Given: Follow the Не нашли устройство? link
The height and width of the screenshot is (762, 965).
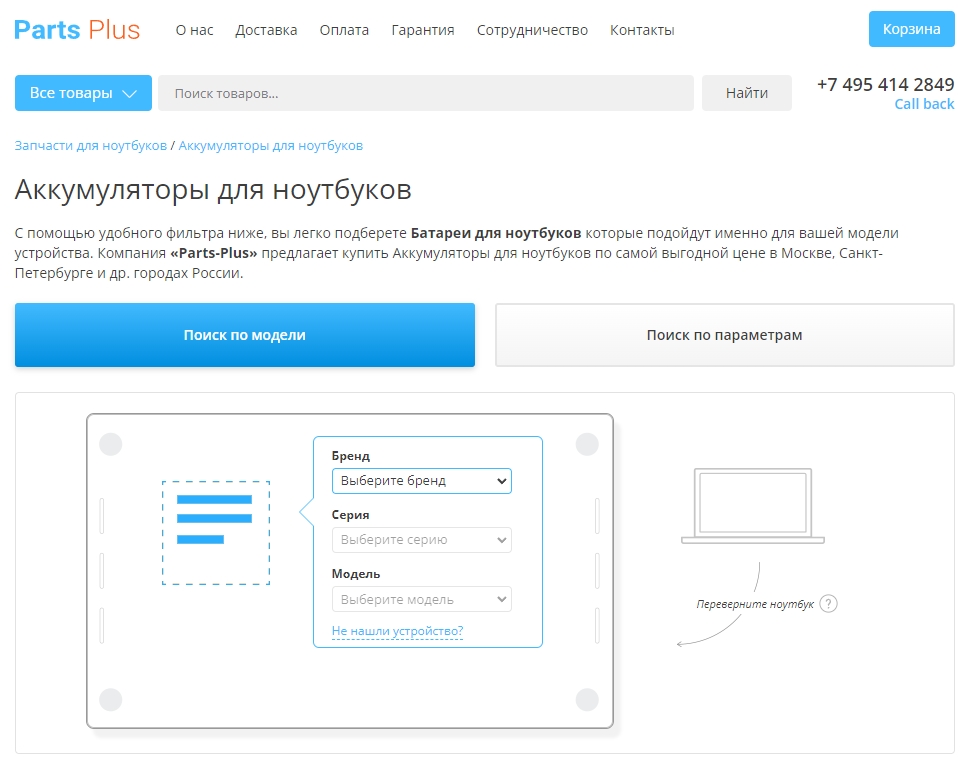Looking at the screenshot, I should (x=397, y=631).
